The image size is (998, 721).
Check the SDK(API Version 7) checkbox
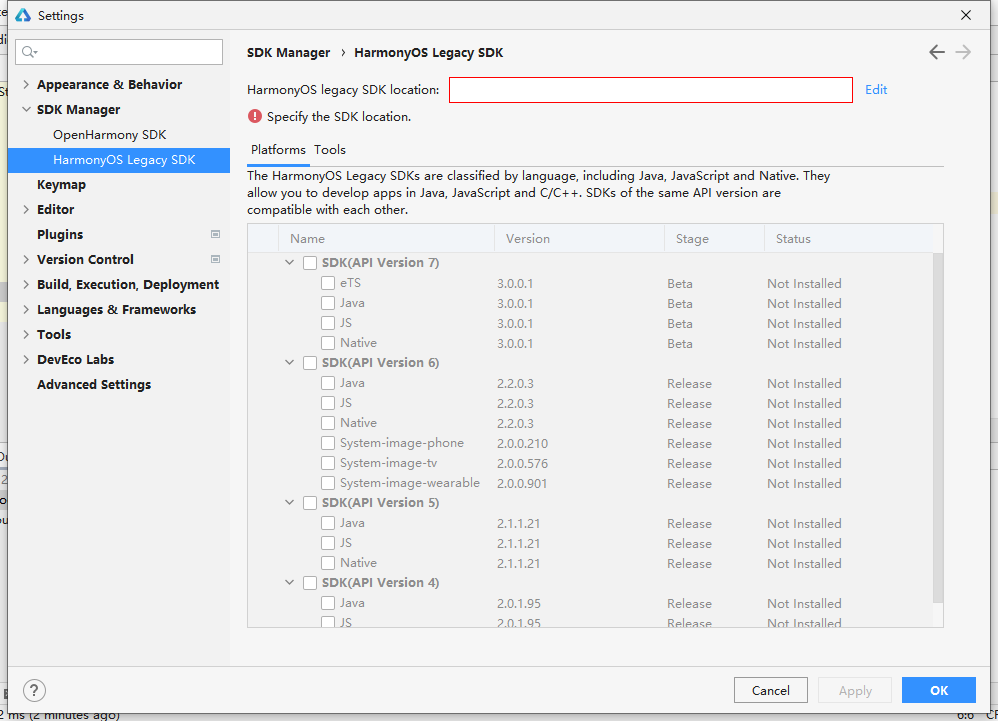tap(310, 263)
